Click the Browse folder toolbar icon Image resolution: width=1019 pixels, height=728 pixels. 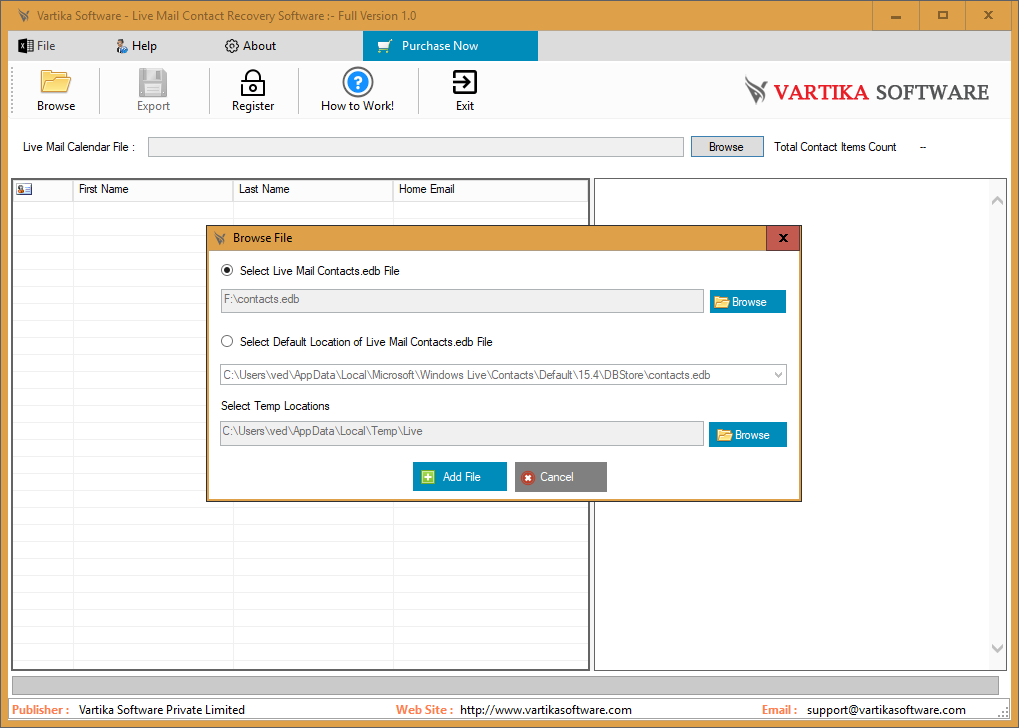coord(56,83)
